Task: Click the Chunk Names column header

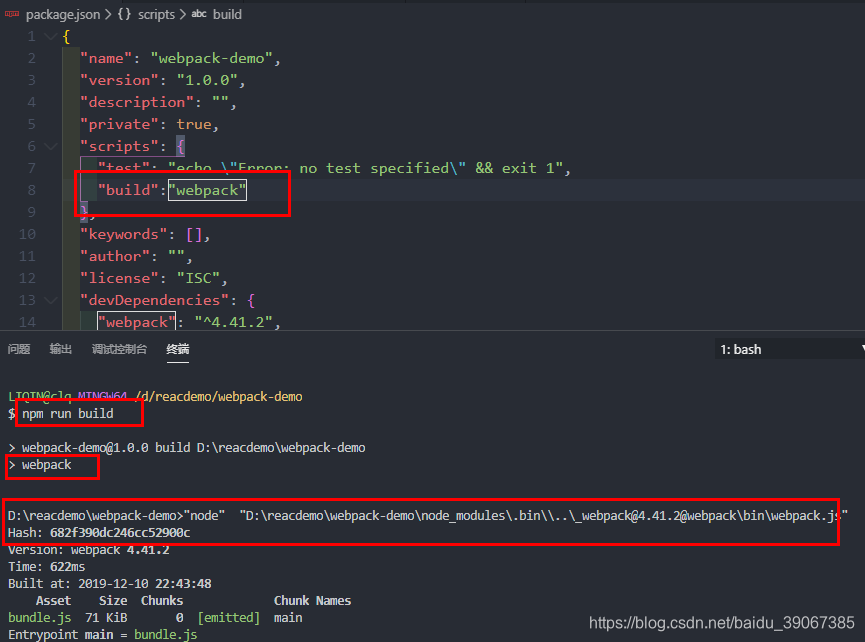Action: click(312, 601)
